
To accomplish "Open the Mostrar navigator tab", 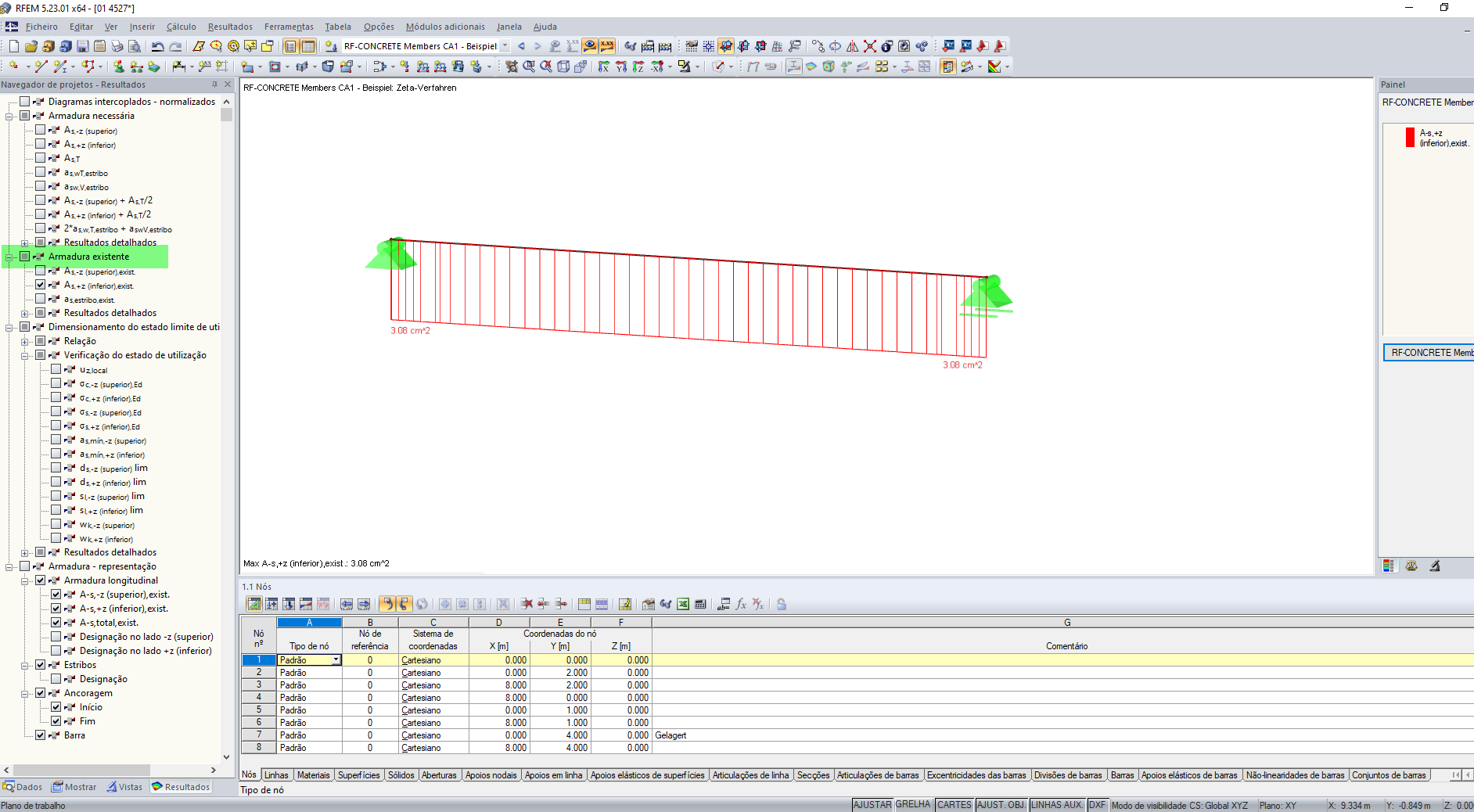I will (x=74, y=787).
